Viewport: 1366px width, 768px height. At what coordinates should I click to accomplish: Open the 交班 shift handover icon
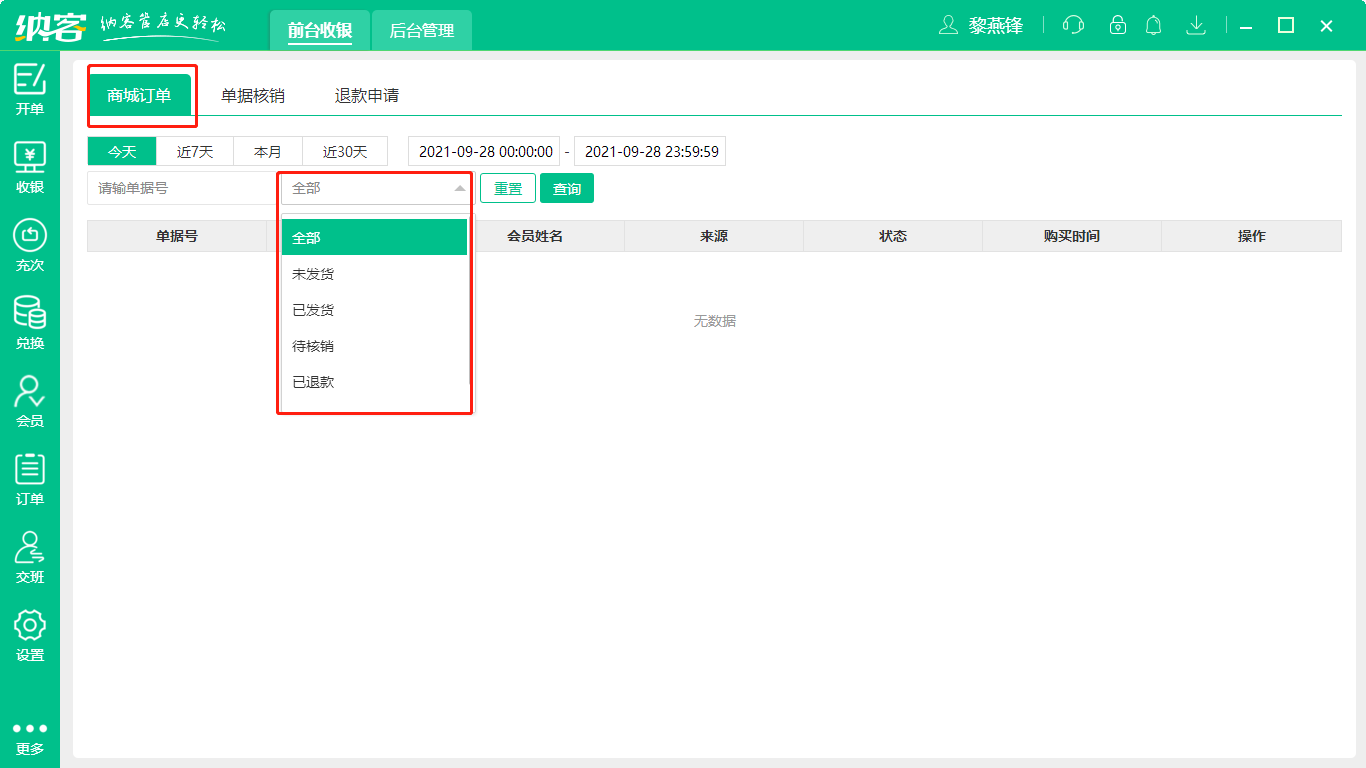tap(30, 556)
